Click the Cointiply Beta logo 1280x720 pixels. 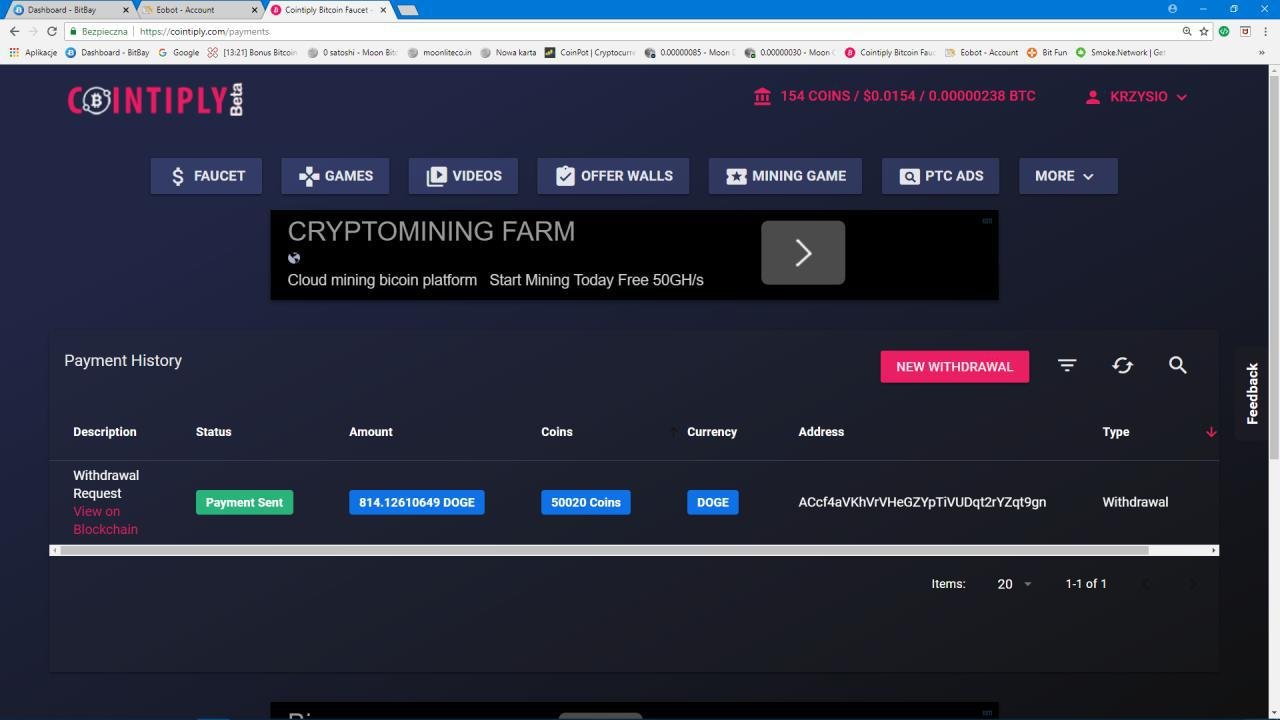point(155,99)
